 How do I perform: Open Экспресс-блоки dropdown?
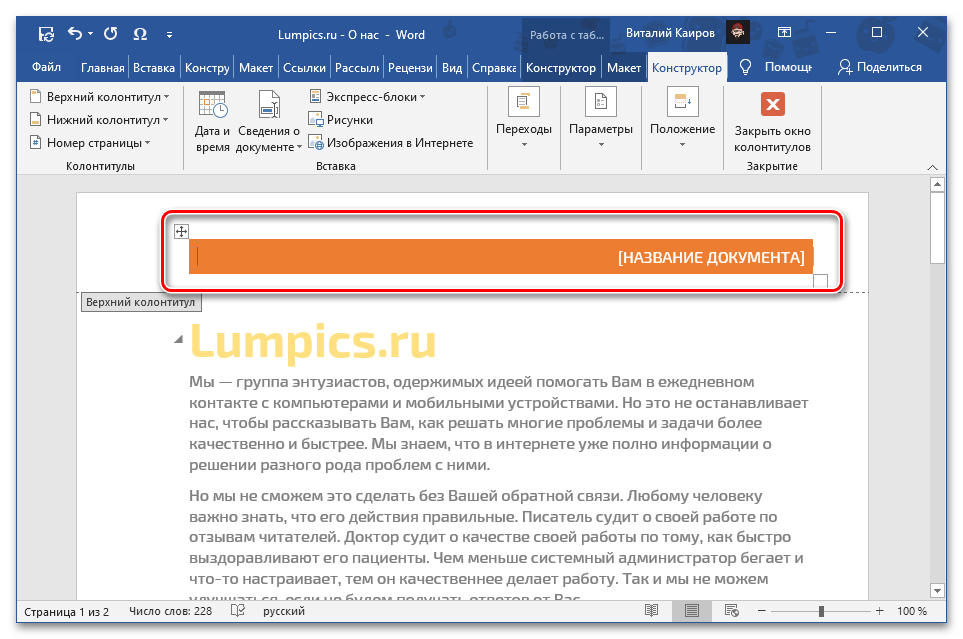(367, 97)
